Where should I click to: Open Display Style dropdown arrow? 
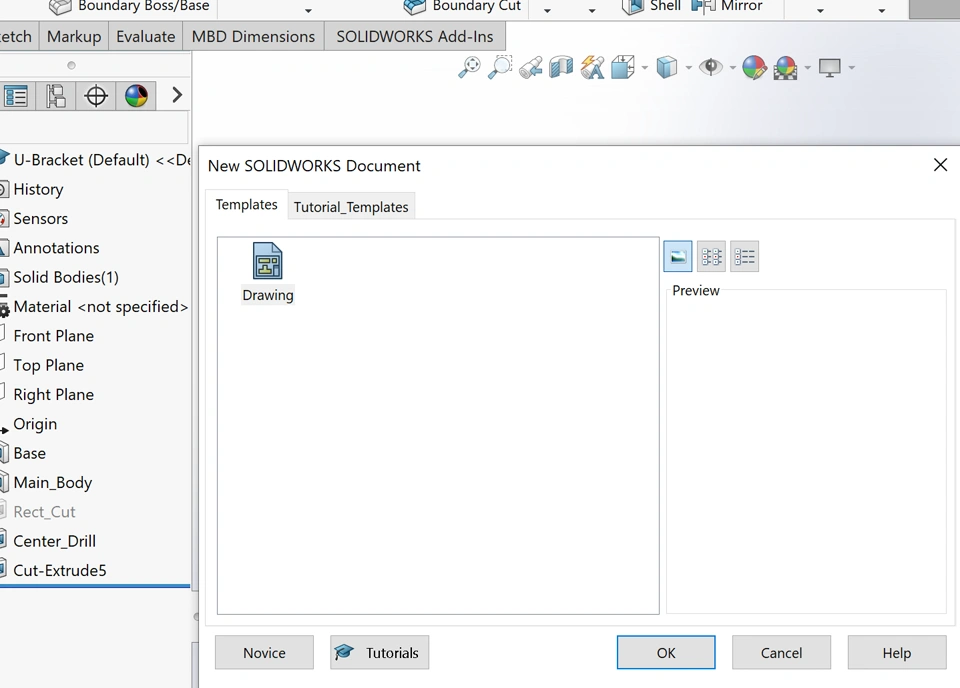[x=689, y=68]
